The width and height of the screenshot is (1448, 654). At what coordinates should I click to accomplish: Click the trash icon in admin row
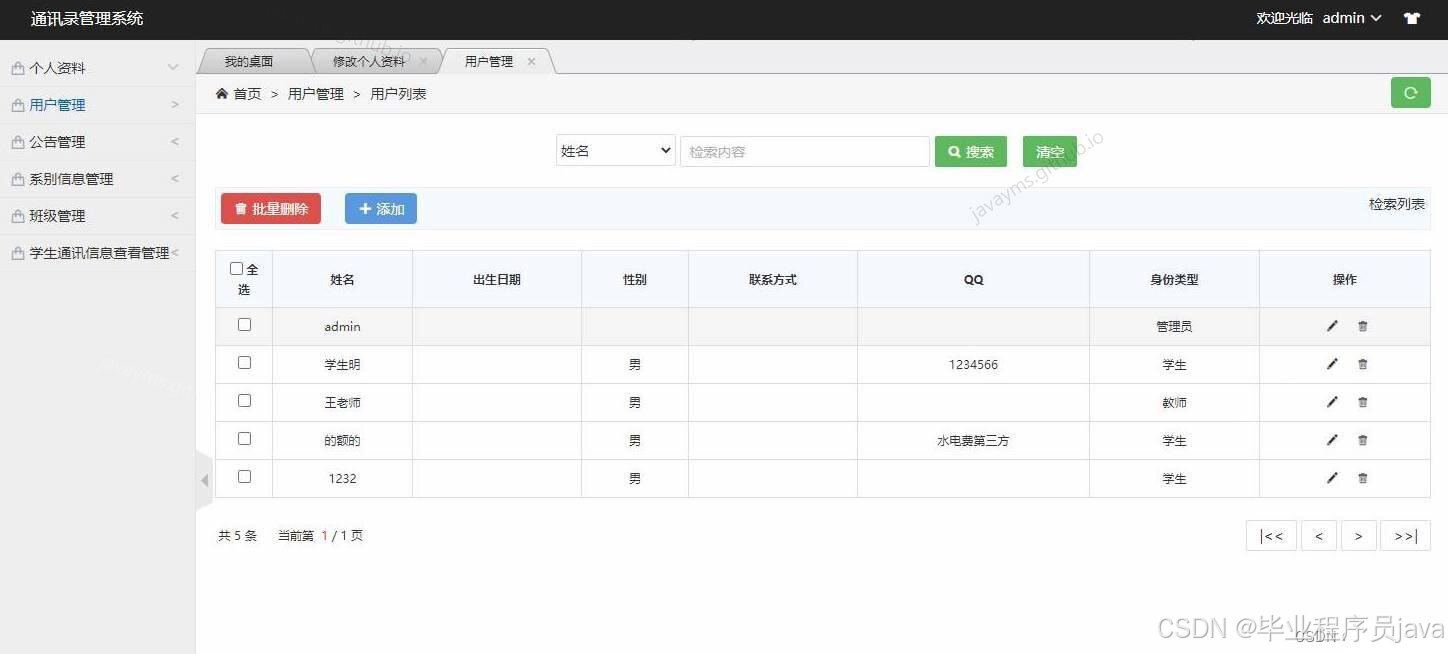[1362, 326]
